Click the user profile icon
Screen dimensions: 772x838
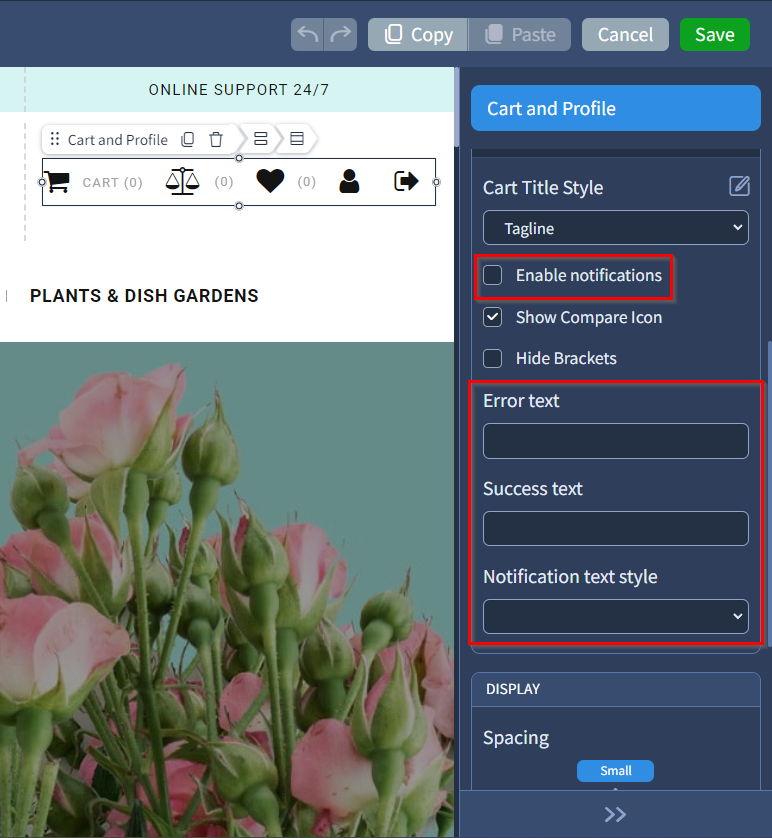coord(349,181)
